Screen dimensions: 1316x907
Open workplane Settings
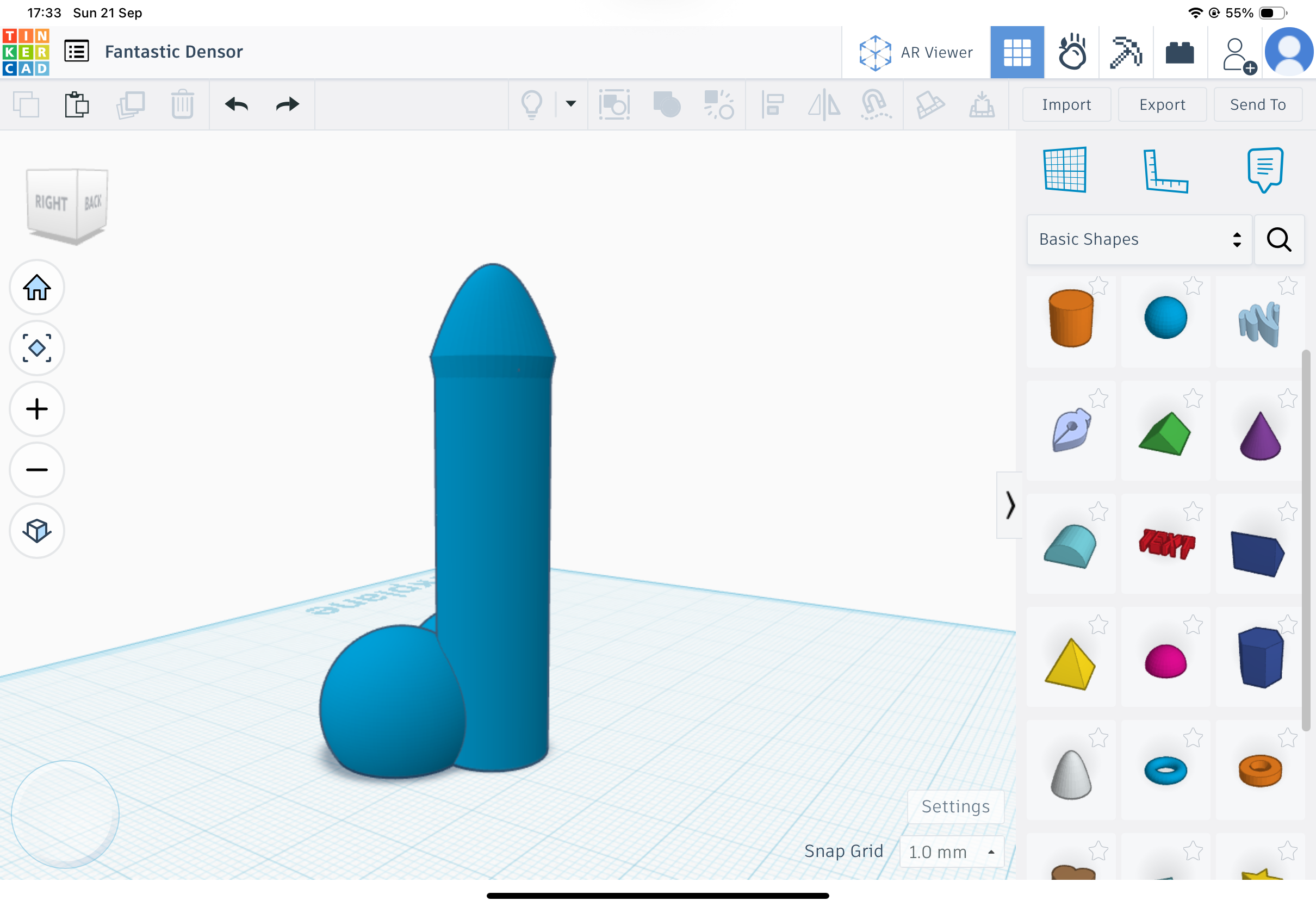pyautogui.click(x=956, y=806)
